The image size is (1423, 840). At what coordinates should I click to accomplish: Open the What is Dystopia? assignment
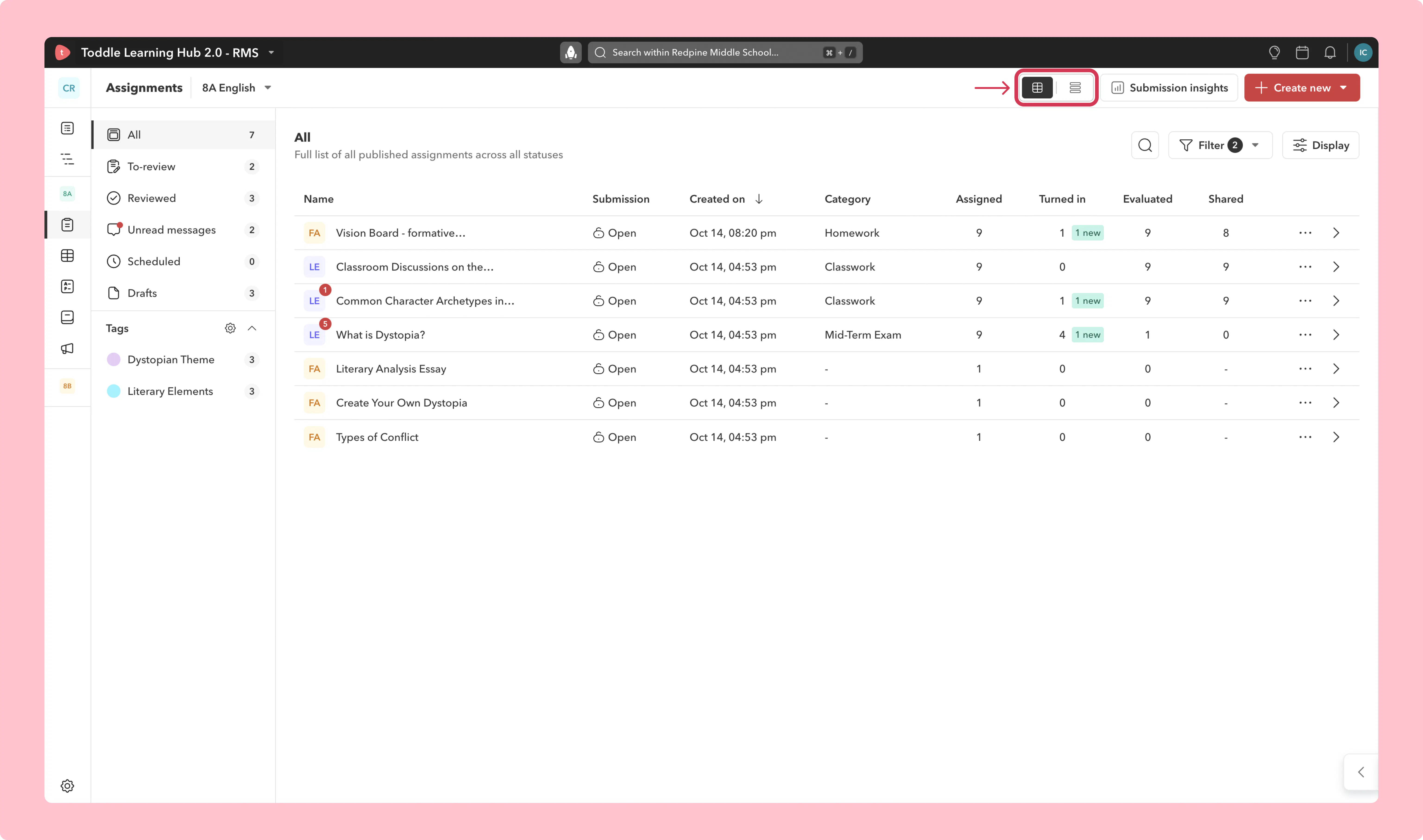click(380, 335)
